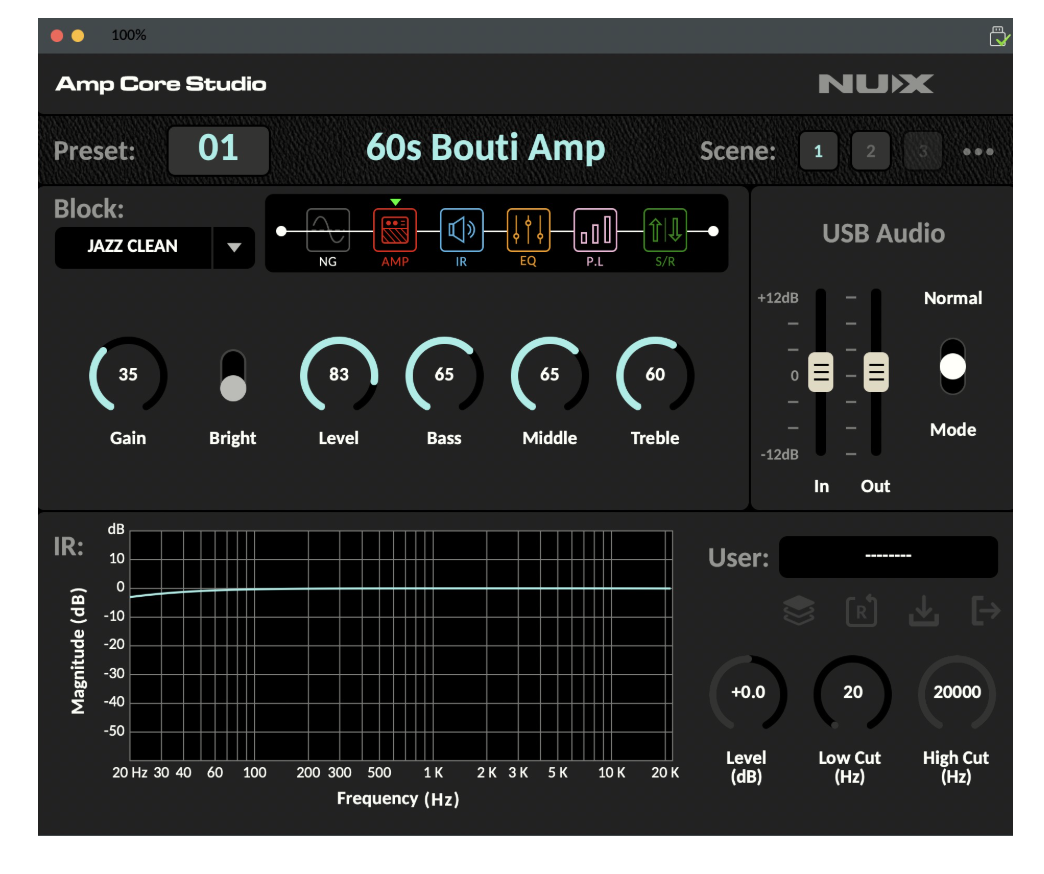1044x874 pixels.
Task: Expand the JAZZ CLEAN amp model dropdown
Action: point(234,248)
